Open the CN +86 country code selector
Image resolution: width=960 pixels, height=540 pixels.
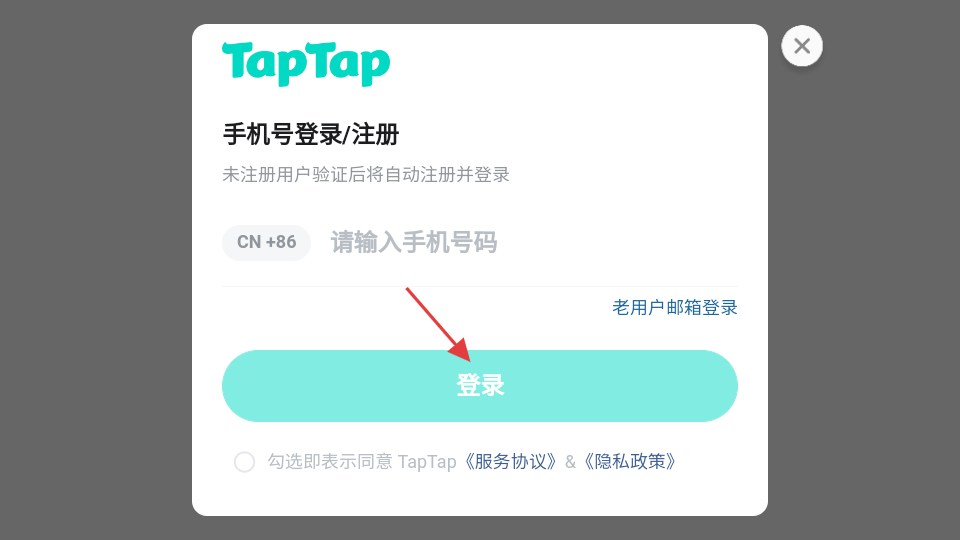[x=266, y=242]
